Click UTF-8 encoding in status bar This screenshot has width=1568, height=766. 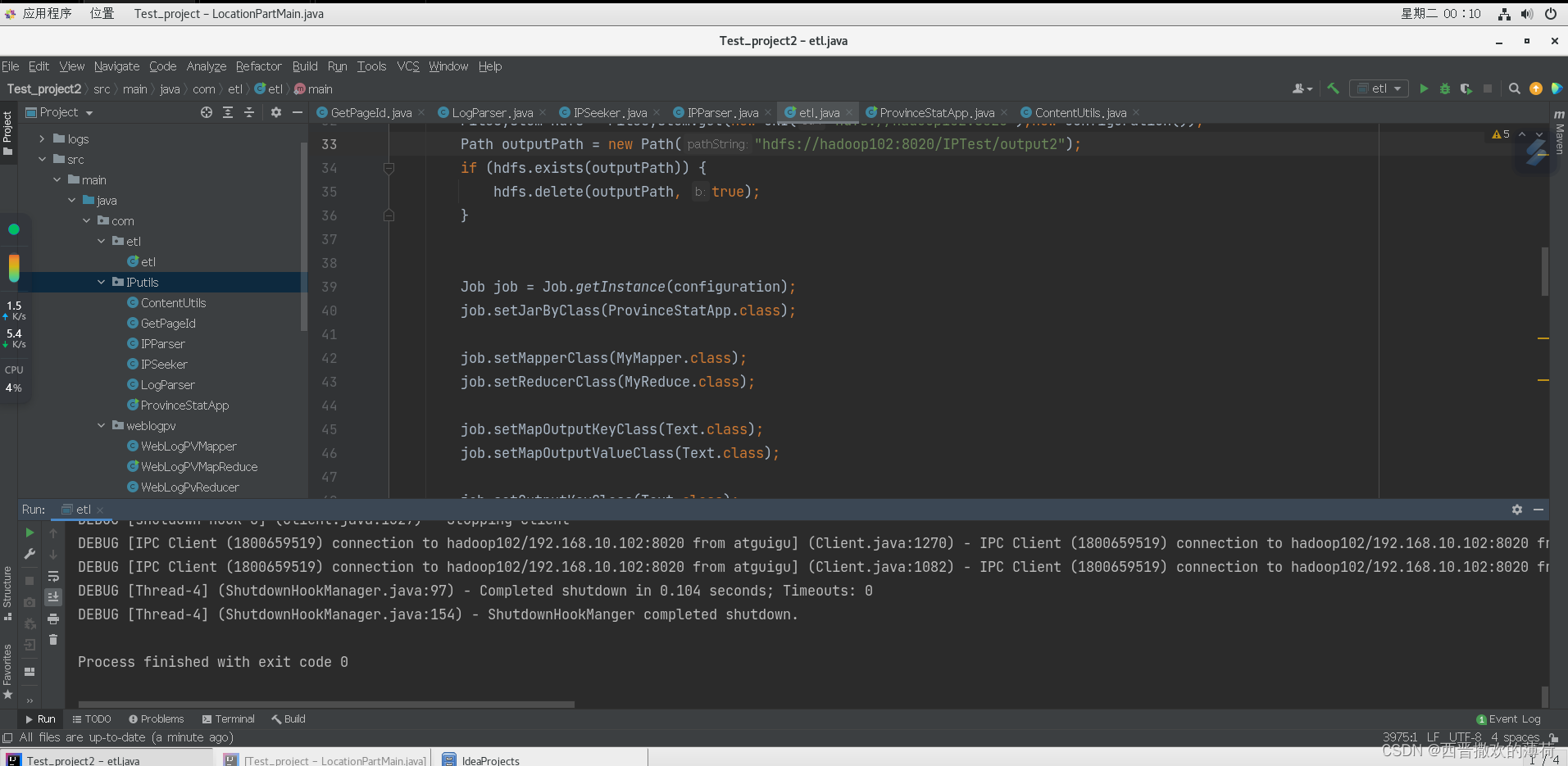click(x=1466, y=737)
